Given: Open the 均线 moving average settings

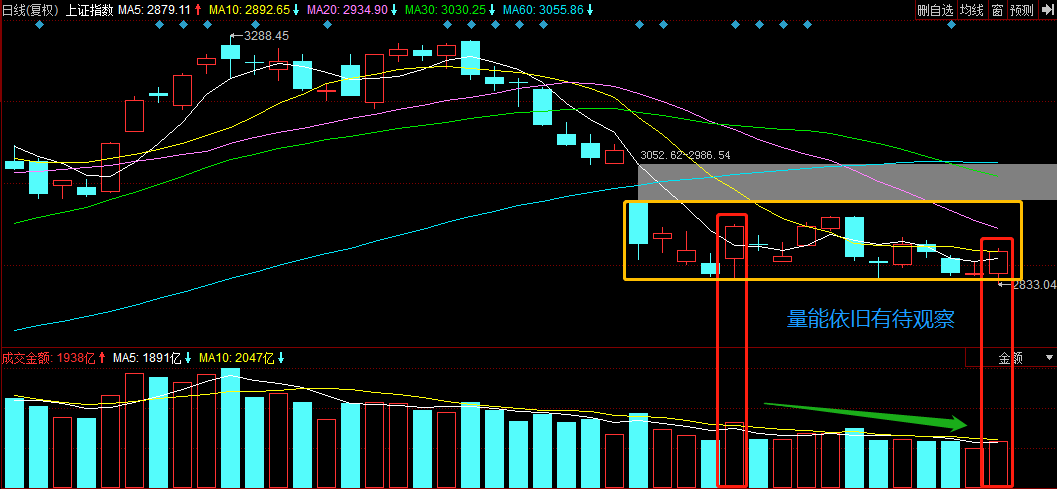Looking at the screenshot, I should (x=971, y=9).
